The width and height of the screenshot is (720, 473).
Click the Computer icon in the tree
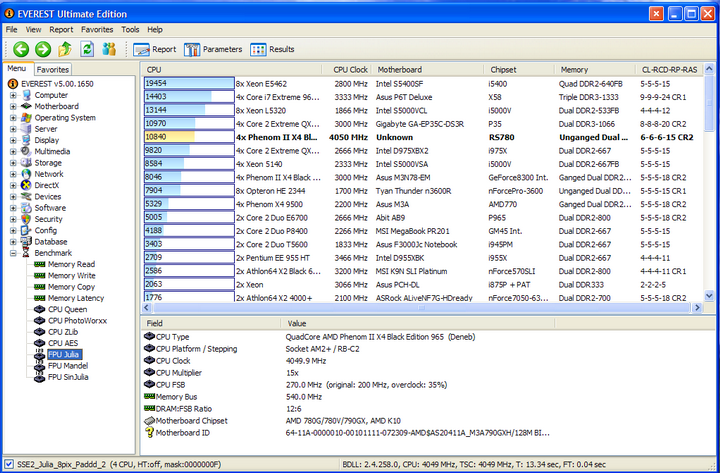point(26,95)
